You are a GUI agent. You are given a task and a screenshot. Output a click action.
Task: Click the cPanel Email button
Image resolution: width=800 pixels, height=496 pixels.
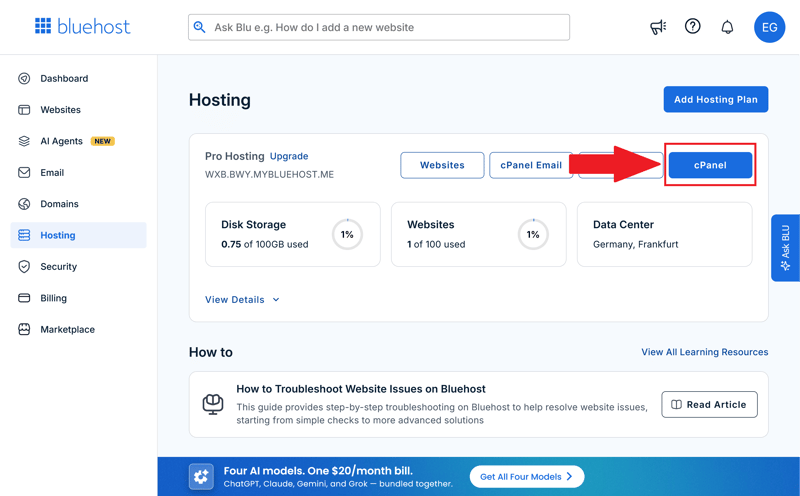[531, 165]
